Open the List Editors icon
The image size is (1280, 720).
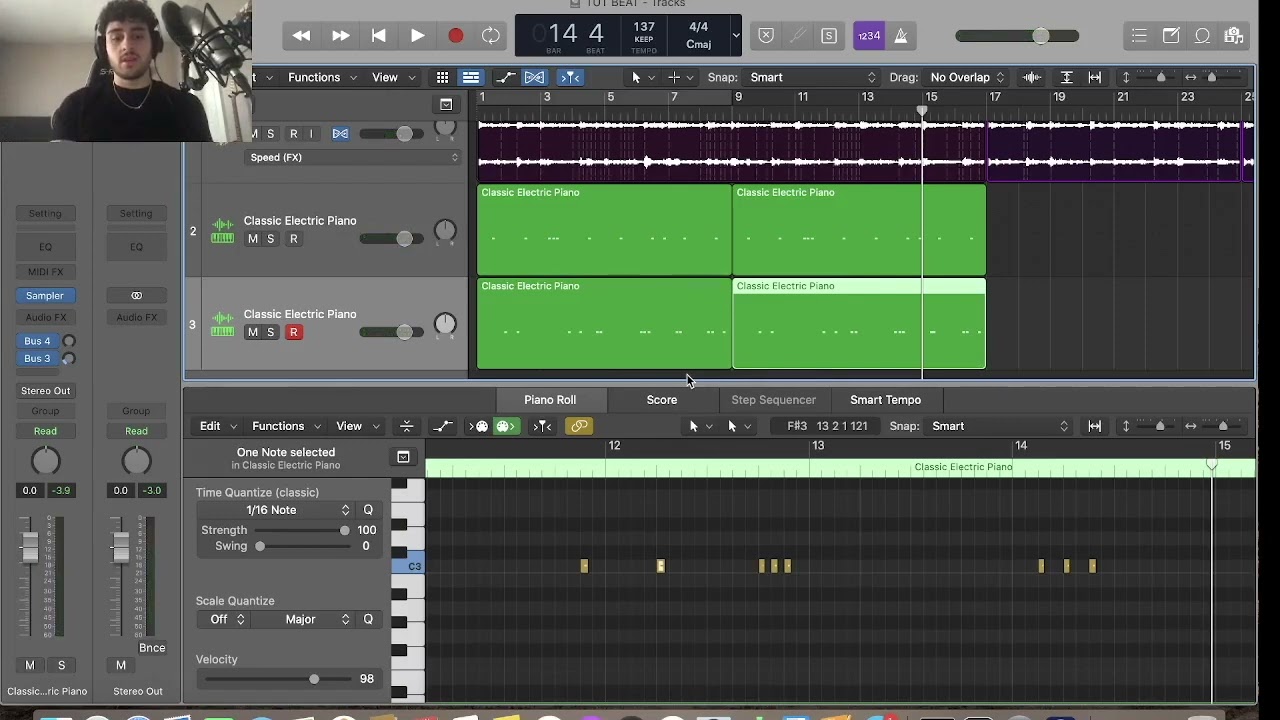(x=1139, y=36)
